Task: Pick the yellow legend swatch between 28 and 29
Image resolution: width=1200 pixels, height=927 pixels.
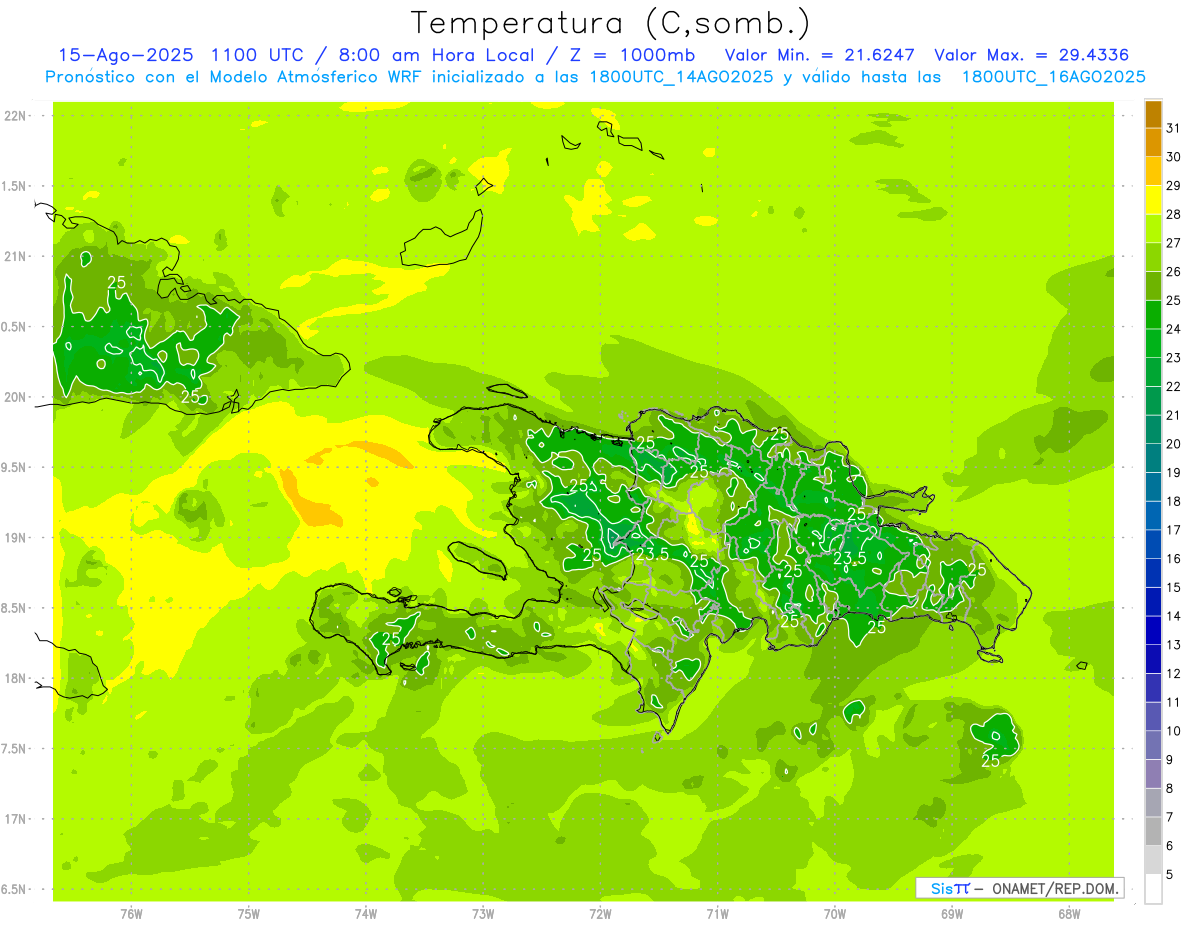Action: tap(1153, 200)
